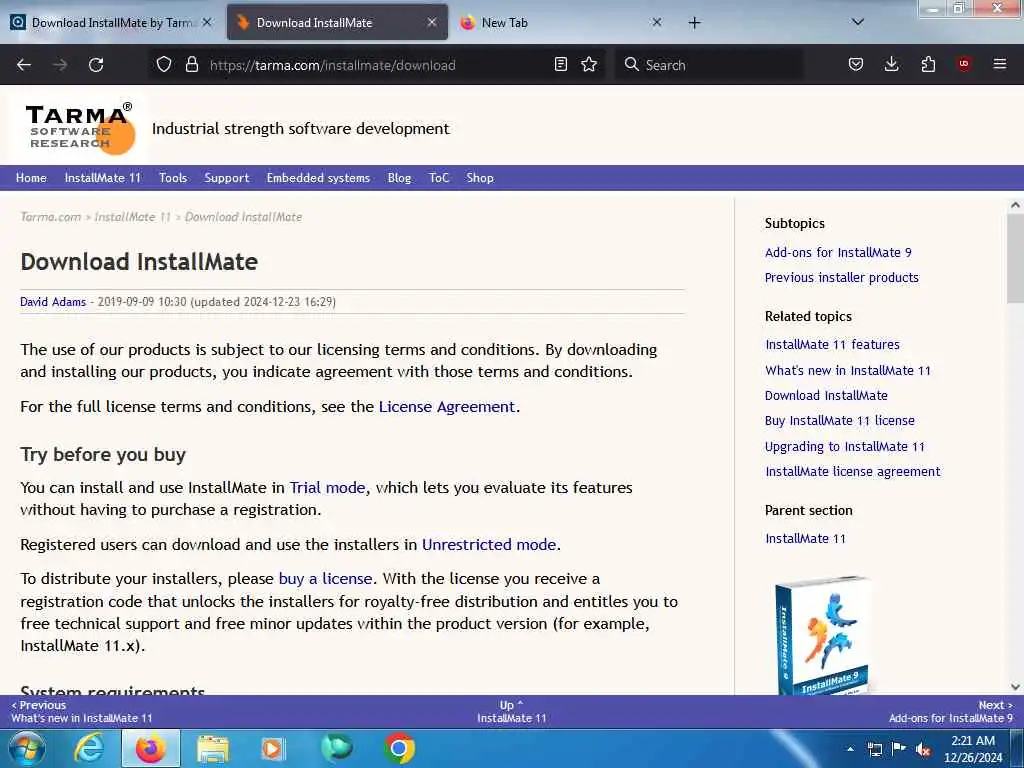
Task: Open Windows Media Player taskbar icon
Action: point(273,748)
